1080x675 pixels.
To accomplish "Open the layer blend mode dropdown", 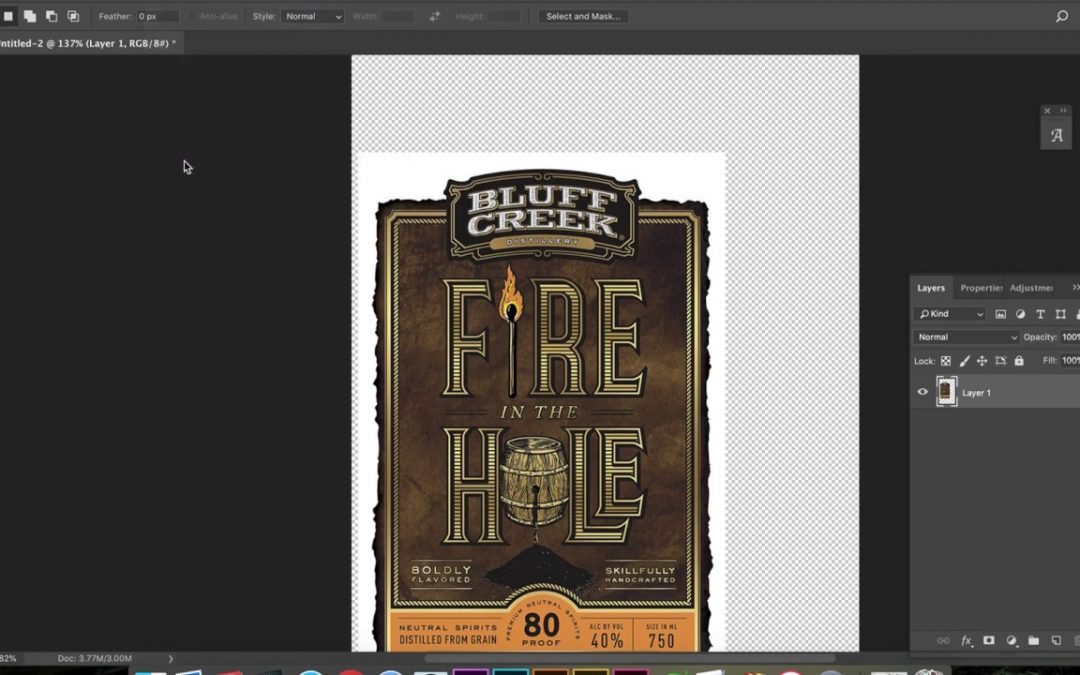I will point(966,337).
